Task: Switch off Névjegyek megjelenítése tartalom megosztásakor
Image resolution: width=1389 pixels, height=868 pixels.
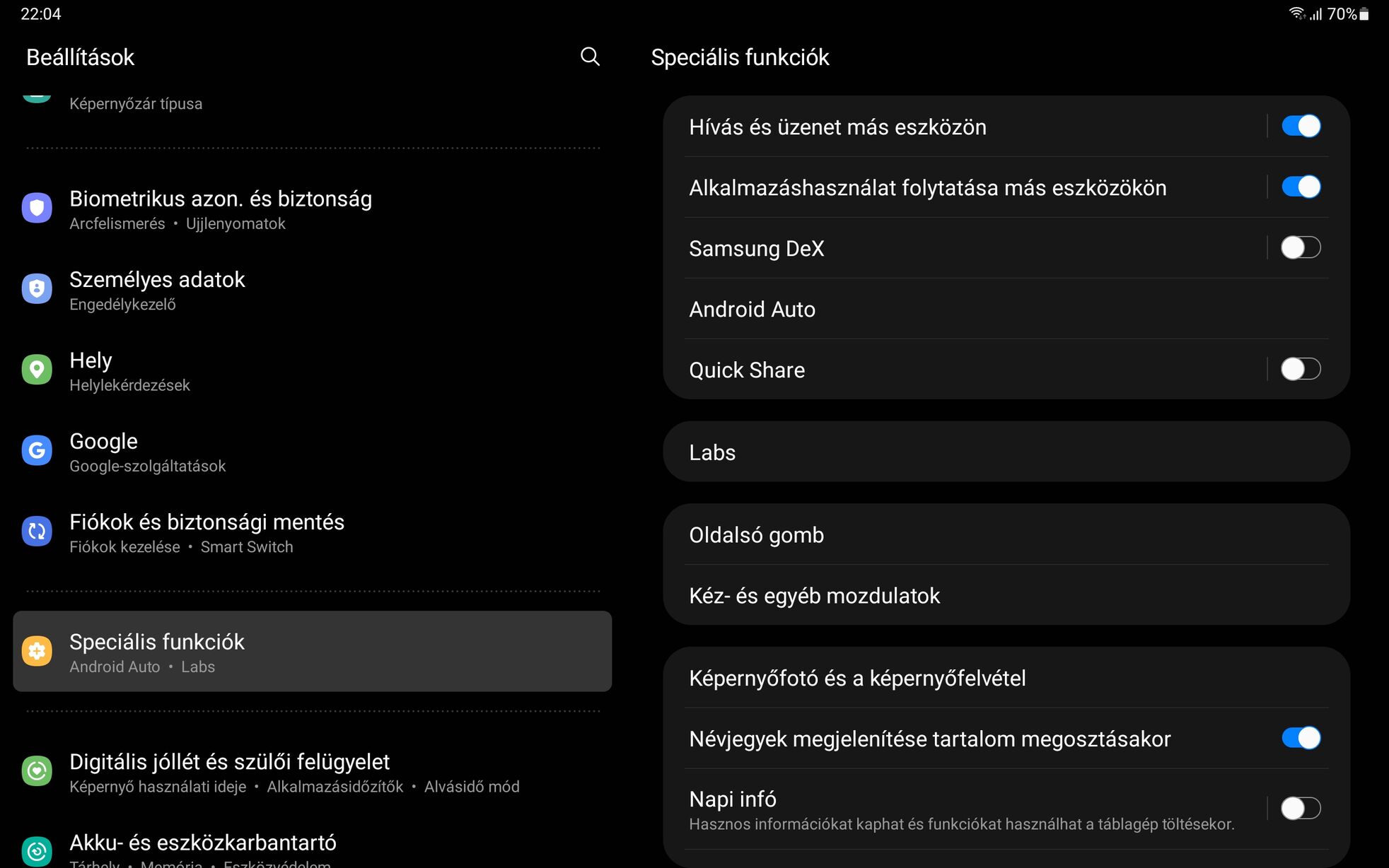Action: pyautogui.click(x=1301, y=739)
